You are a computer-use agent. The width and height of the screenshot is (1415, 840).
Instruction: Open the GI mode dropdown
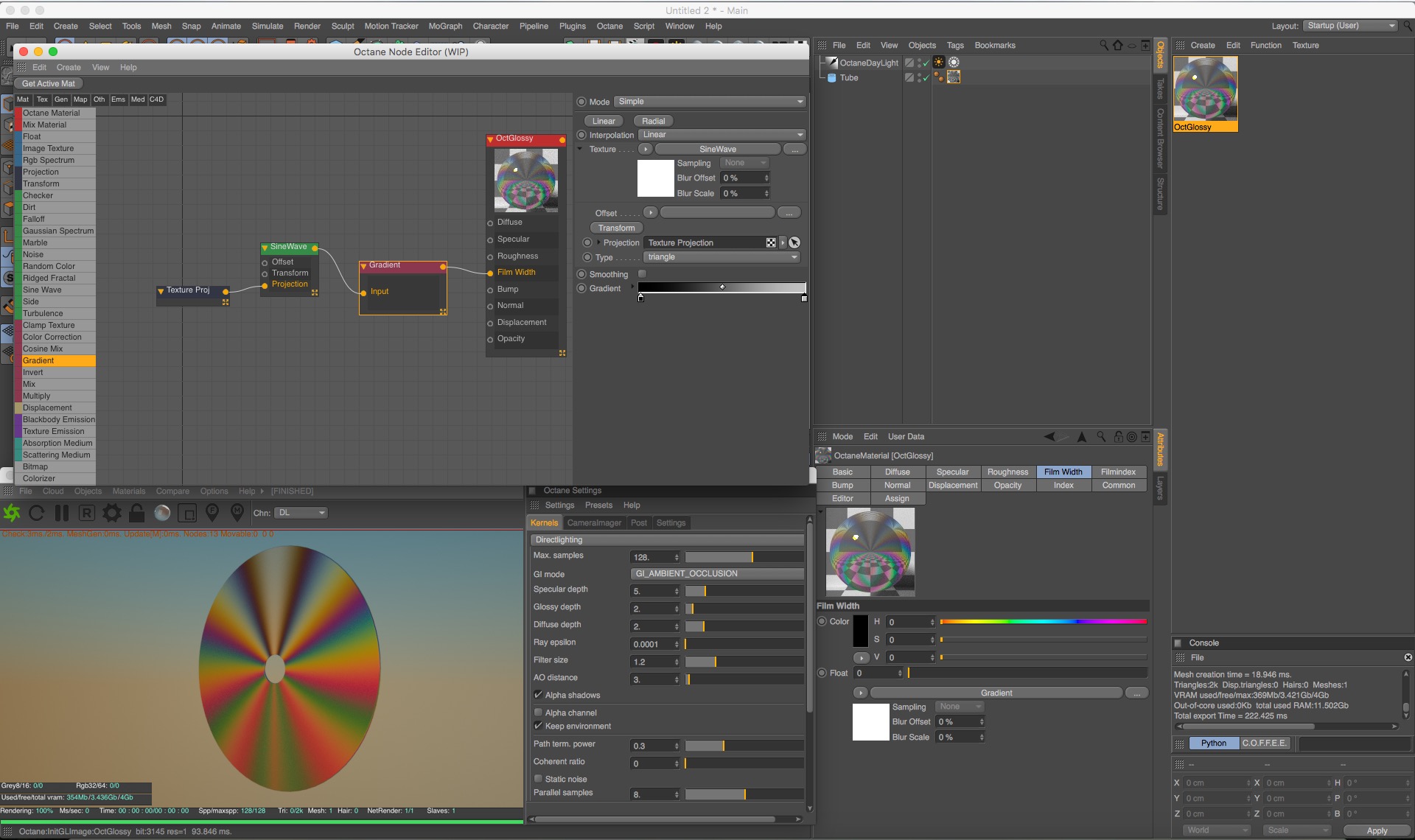point(716,573)
